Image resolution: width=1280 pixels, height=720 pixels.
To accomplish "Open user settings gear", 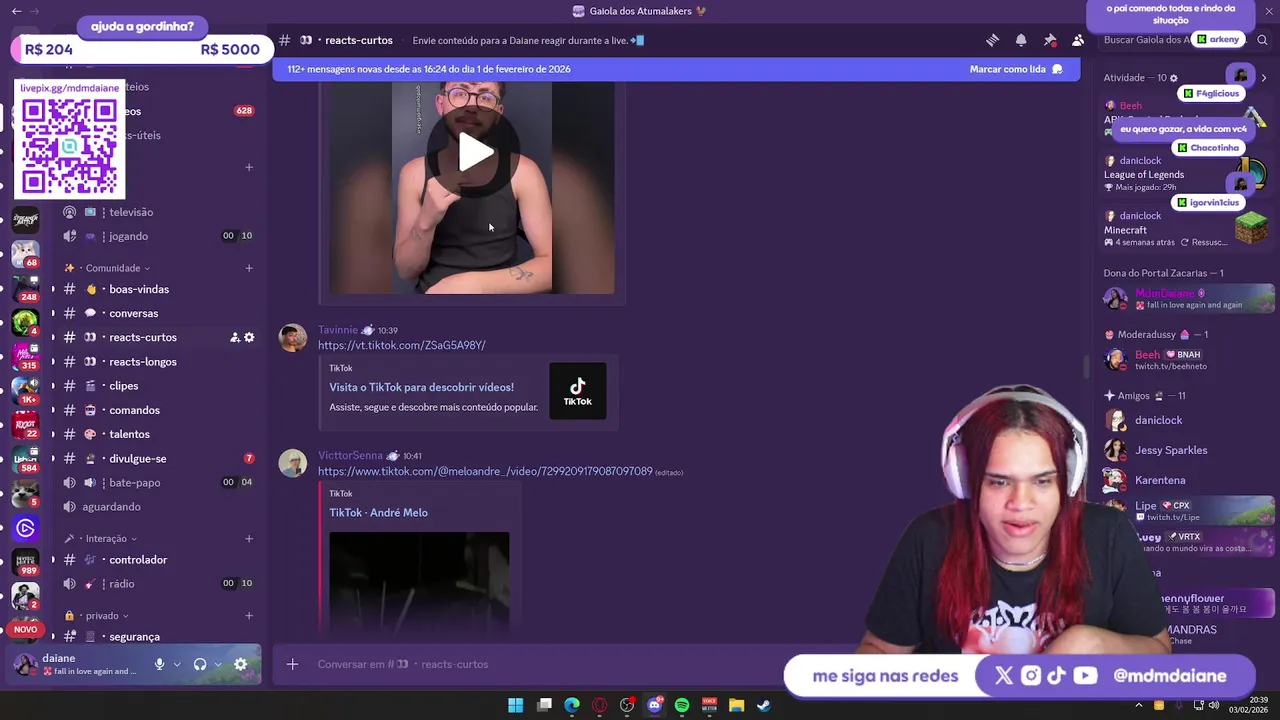I will pos(240,664).
